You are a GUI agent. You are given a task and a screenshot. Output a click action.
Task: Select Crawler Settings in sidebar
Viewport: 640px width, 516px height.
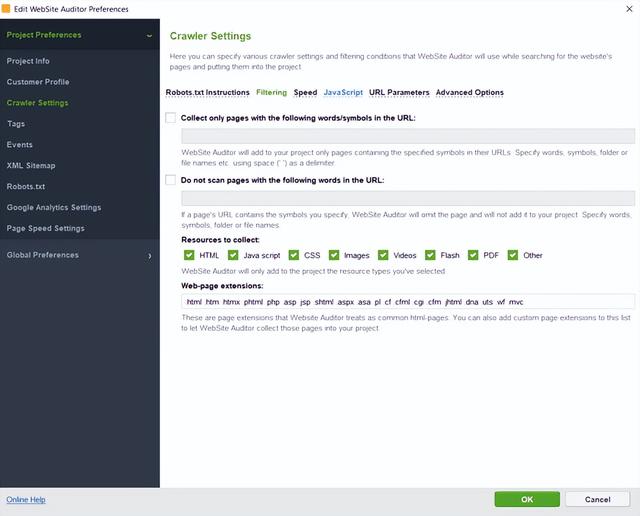pos(38,103)
